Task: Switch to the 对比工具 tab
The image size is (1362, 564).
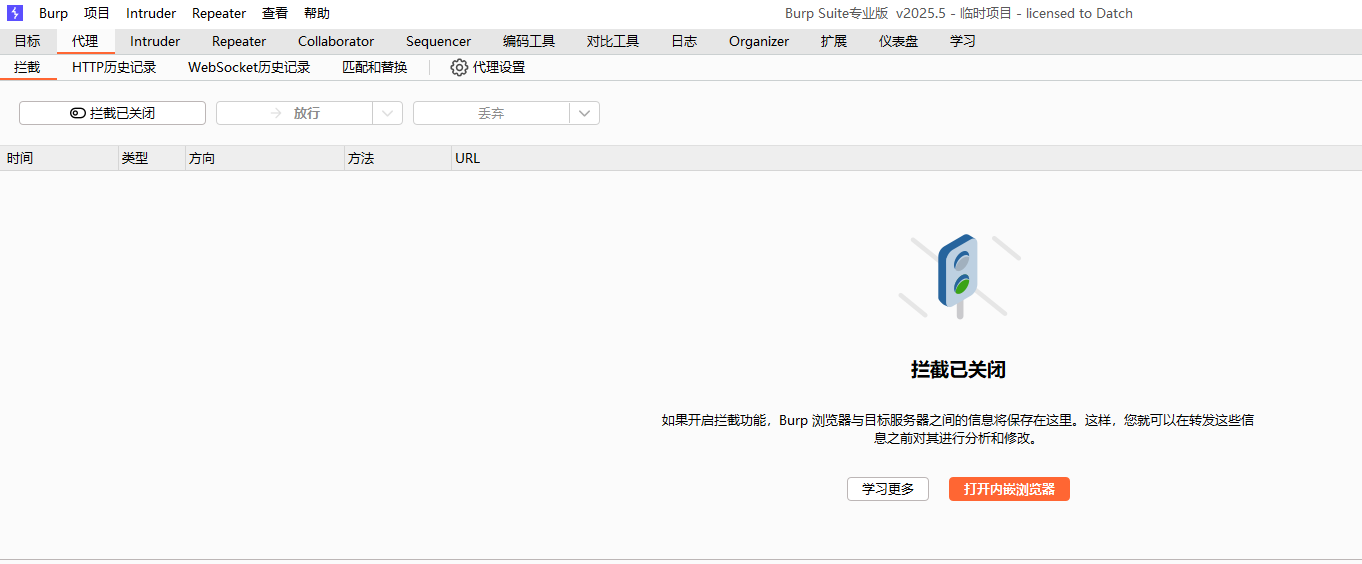Action: [x=613, y=41]
